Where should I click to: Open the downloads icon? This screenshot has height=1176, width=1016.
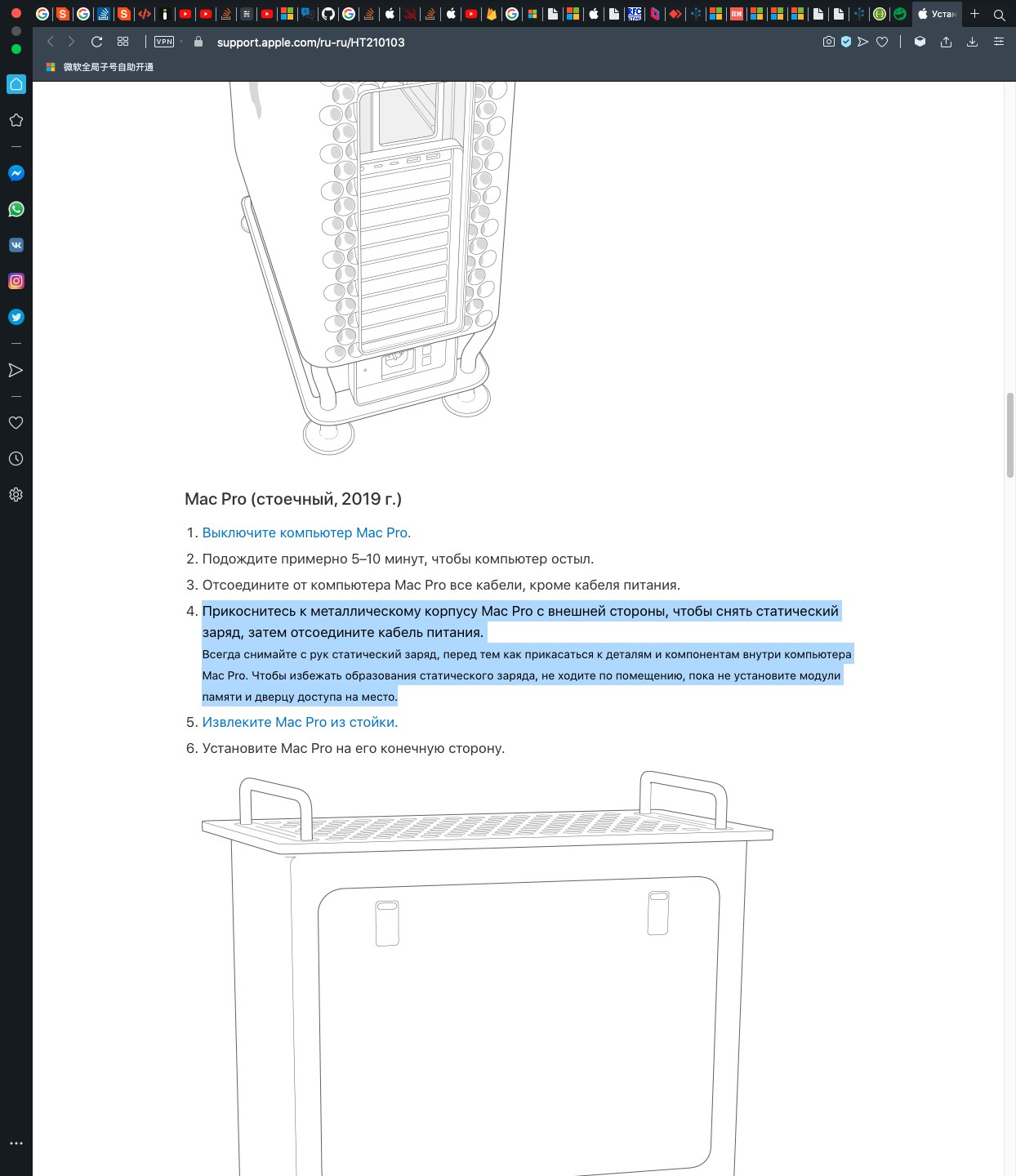coord(972,42)
